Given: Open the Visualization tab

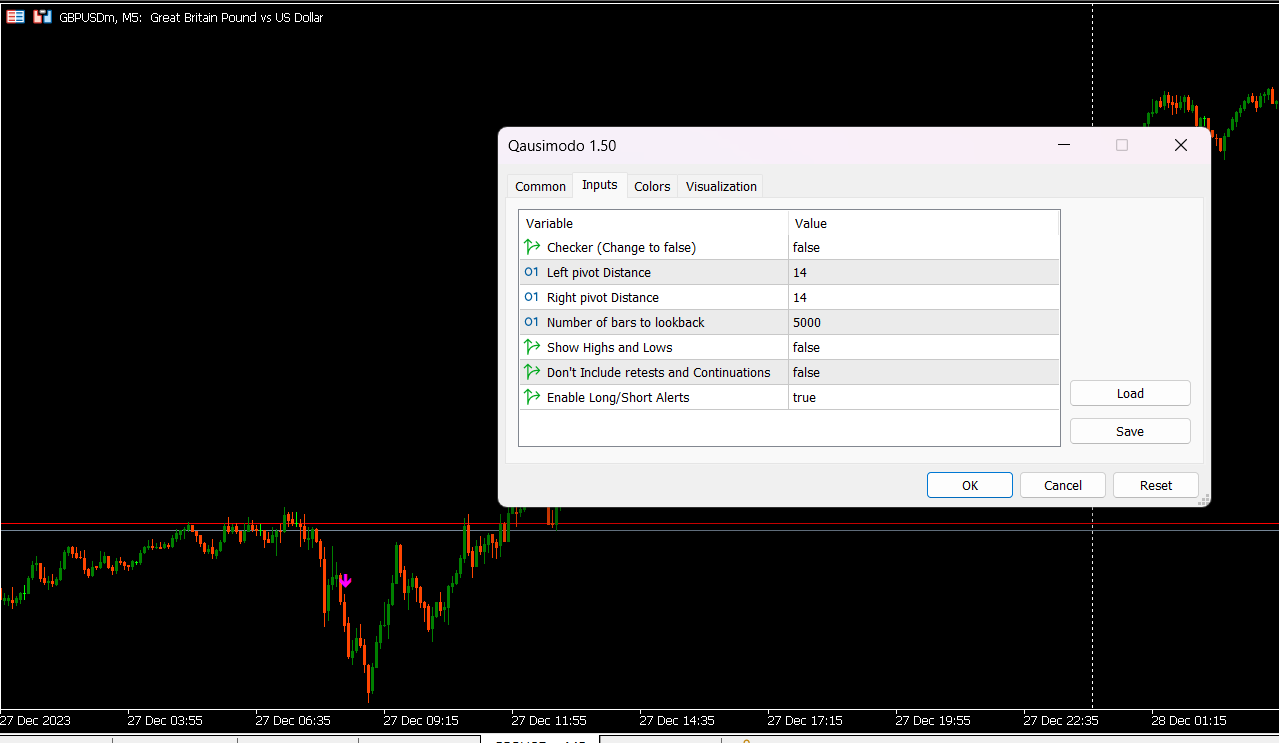Looking at the screenshot, I should click(x=720, y=186).
